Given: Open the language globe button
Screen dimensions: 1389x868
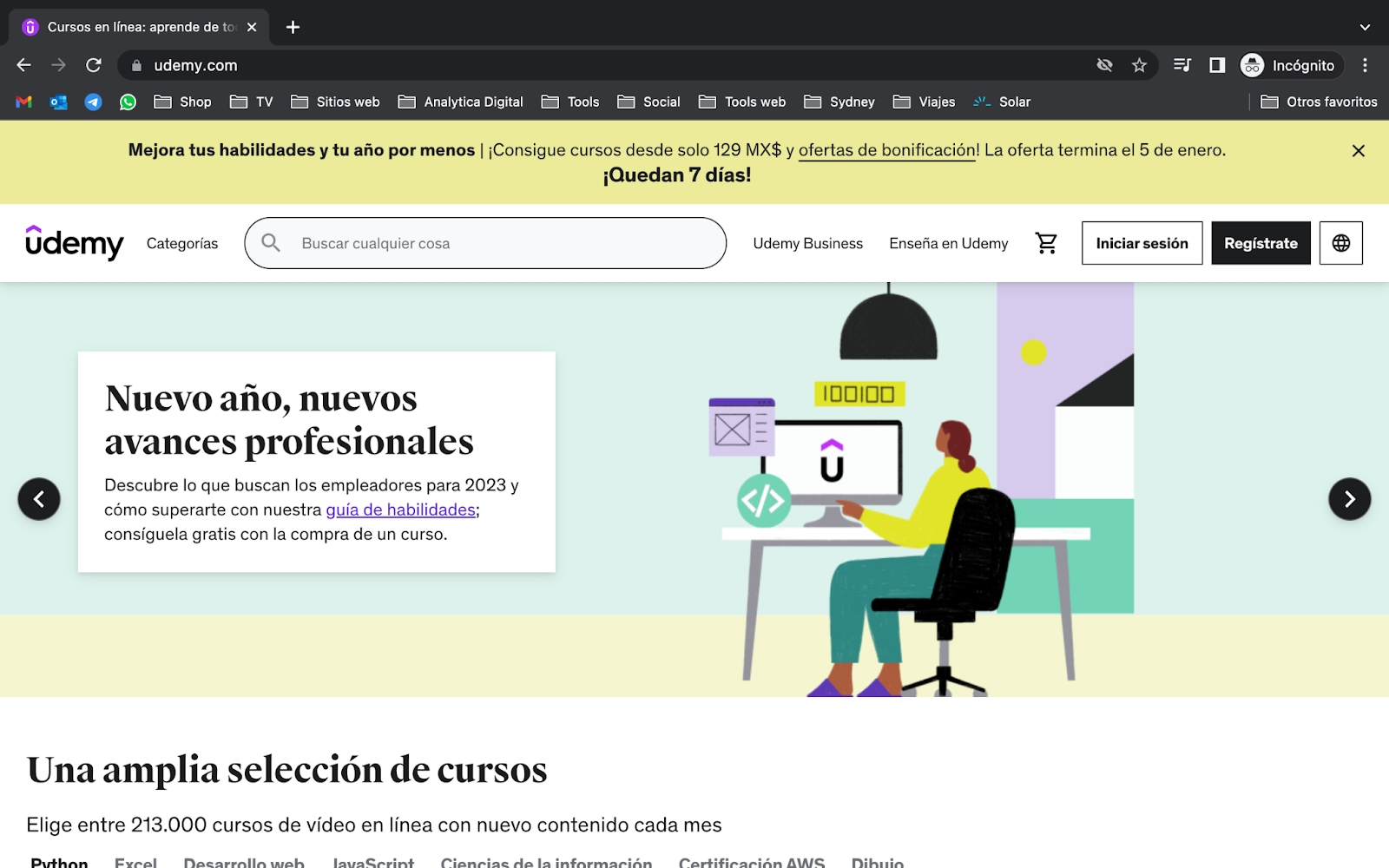Looking at the screenshot, I should [1341, 243].
